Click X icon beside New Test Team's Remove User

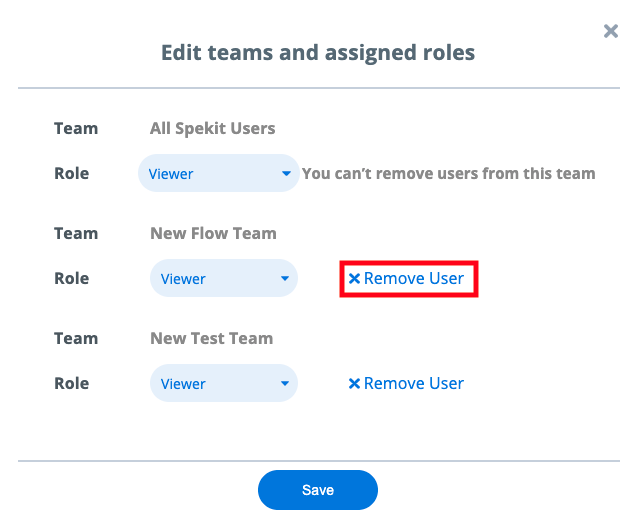[x=354, y=383]
